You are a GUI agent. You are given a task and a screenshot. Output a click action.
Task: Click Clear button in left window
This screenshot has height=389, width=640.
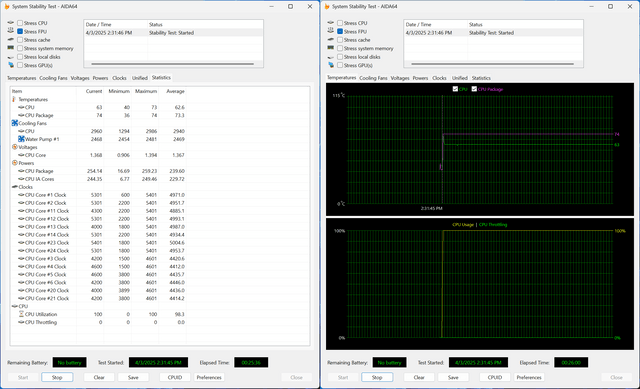(x=99, y=377)
